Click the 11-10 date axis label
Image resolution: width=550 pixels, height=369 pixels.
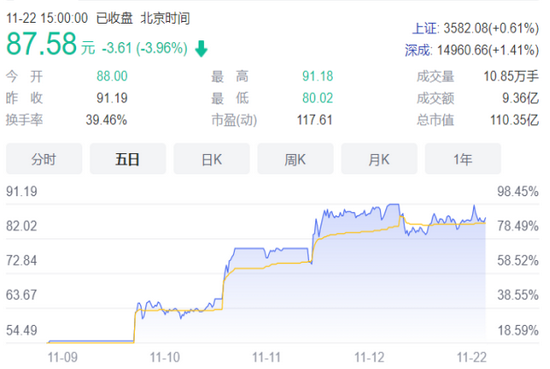[x=165, y=357]
